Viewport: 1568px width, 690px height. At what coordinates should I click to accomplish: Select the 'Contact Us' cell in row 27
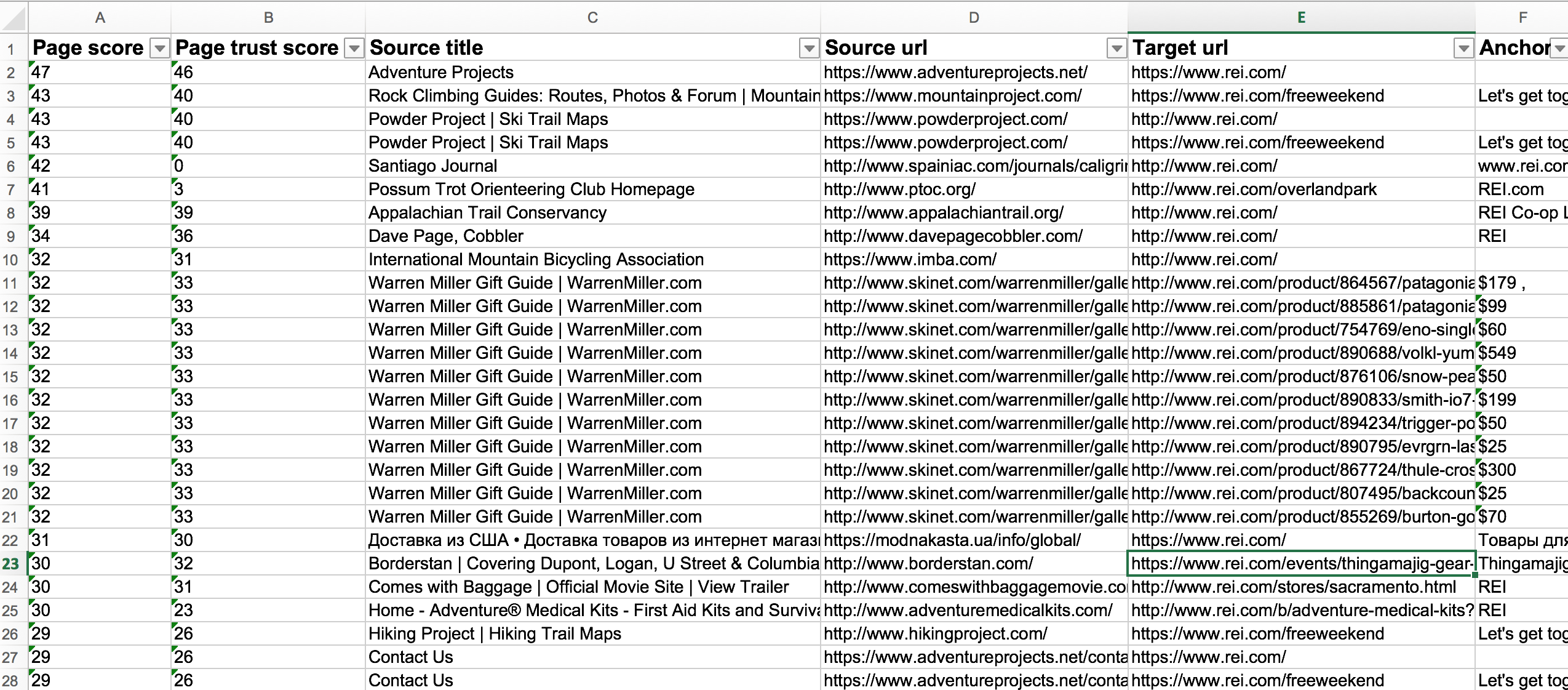click(x=592, y=657)
